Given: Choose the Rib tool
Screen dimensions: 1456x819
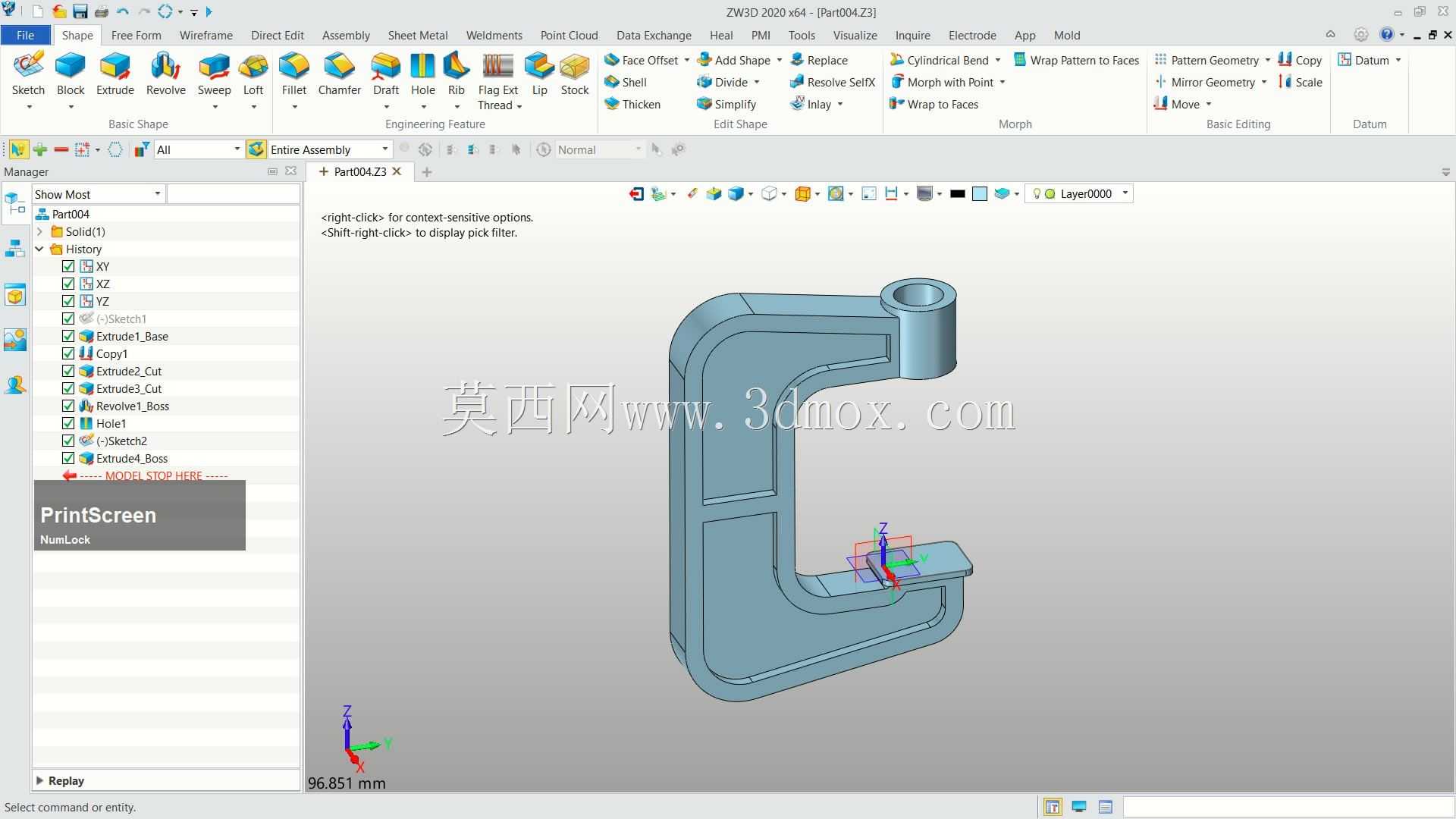Looking at the screenshot, I should click(x=457, y=74).
